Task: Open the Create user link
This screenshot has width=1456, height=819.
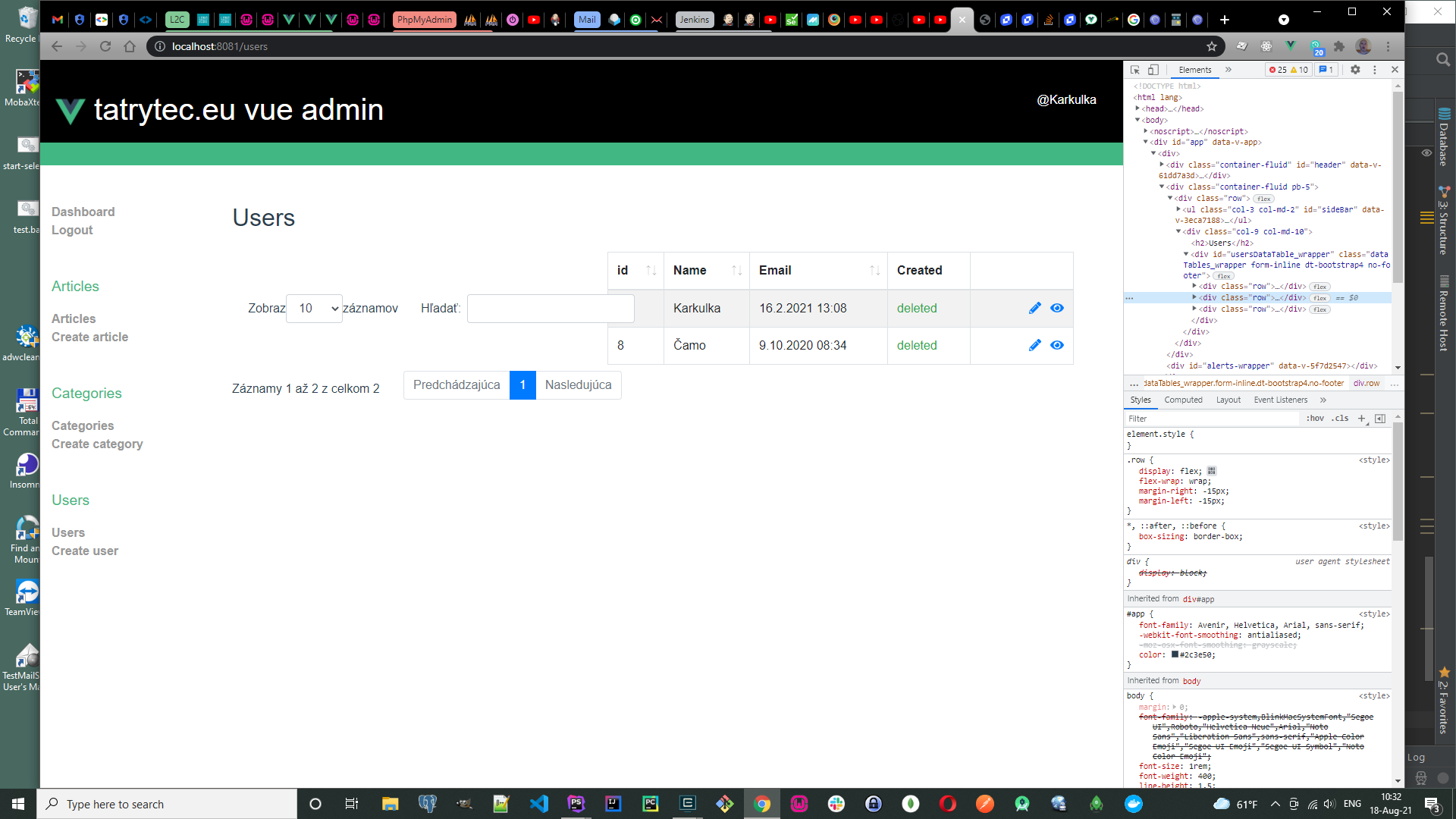Action: [x=84, y=551]
